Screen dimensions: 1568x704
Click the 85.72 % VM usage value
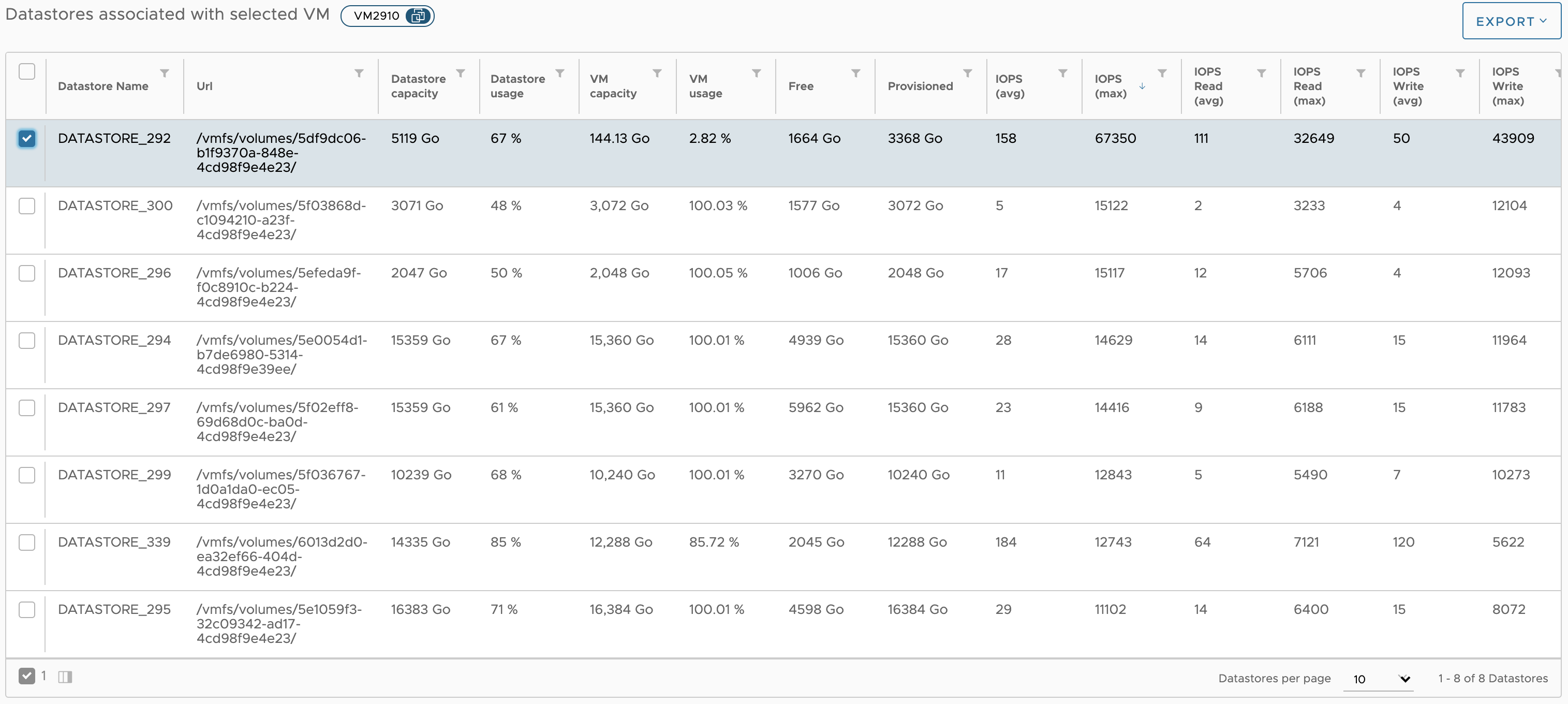(714, 542)
